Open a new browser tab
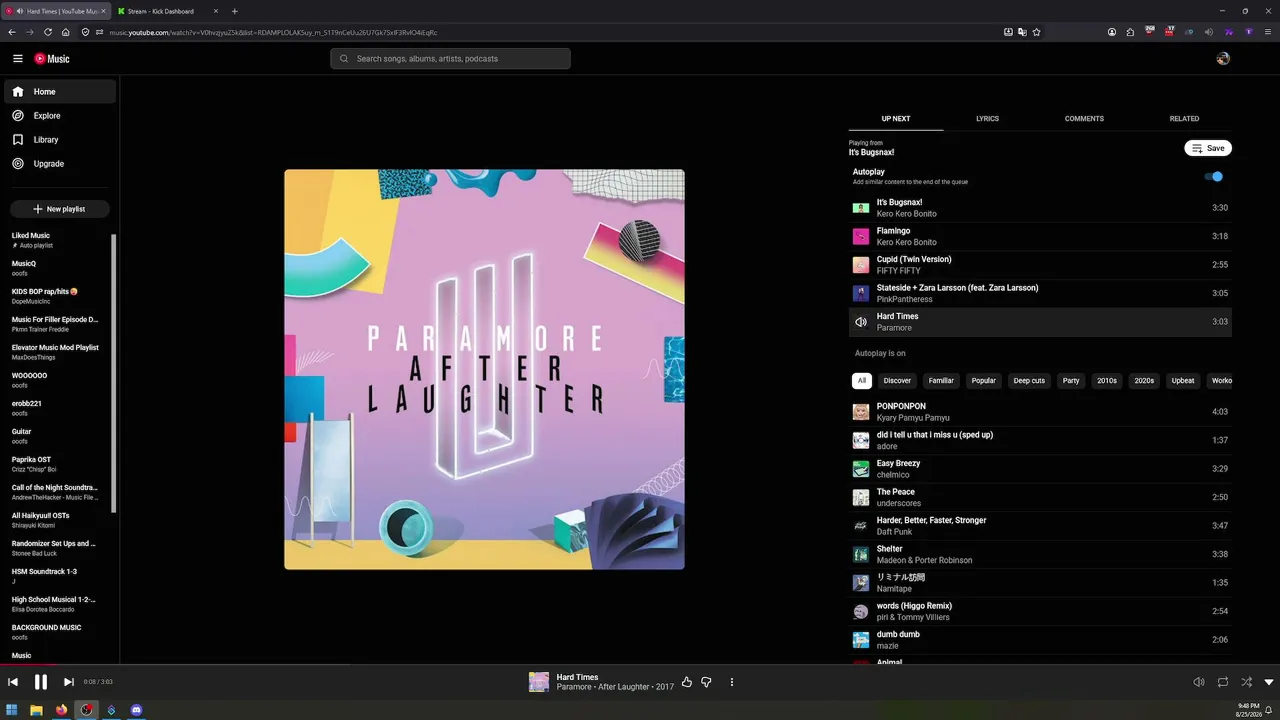The width and height of the screenshot is (1280, 720). [235, 11]
